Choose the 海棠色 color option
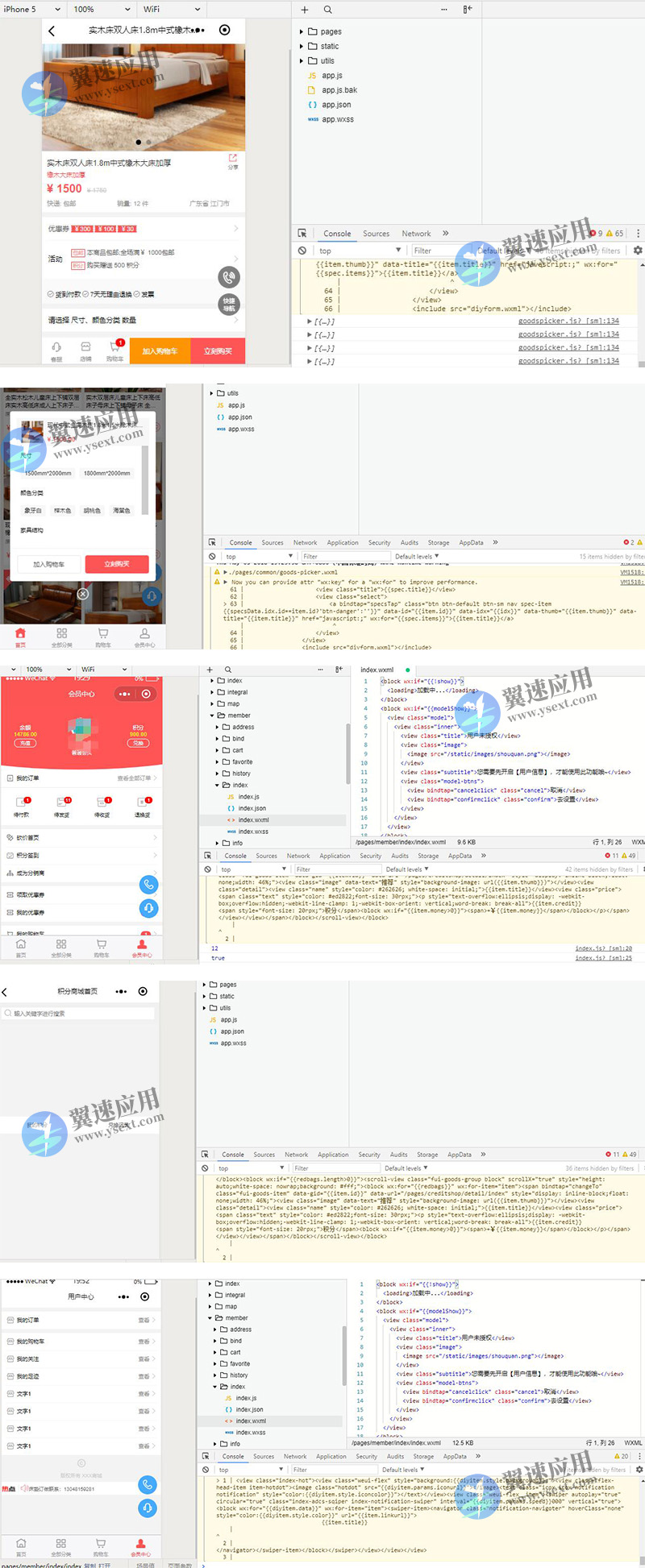The image size is (645, 1568). point(122,510)
